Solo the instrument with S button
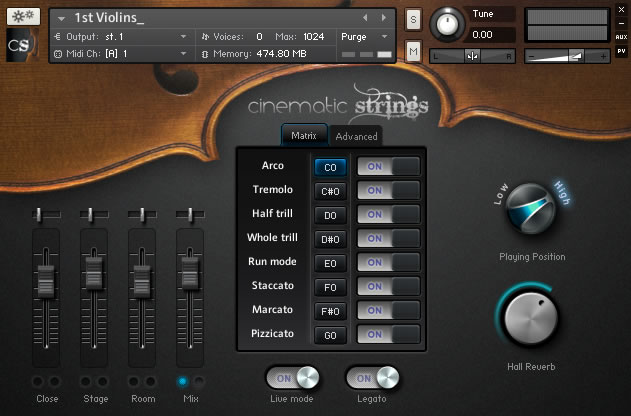The width and height of the screenshot is (631, 416). pos(413,19)
